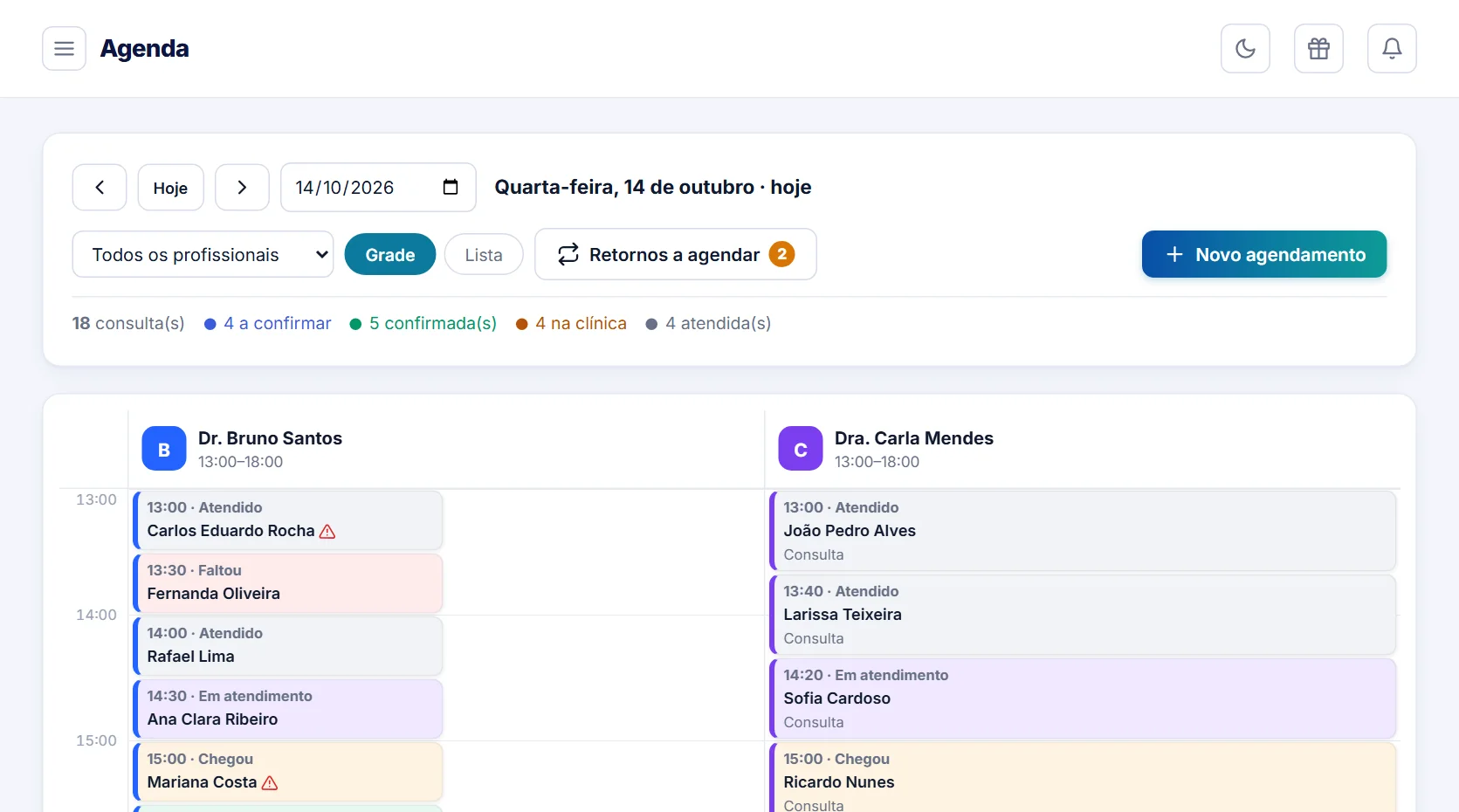Expand Todos os profissionais dropdown
This screenshot has height=812, width=1459.
click(x=203, y=254)
